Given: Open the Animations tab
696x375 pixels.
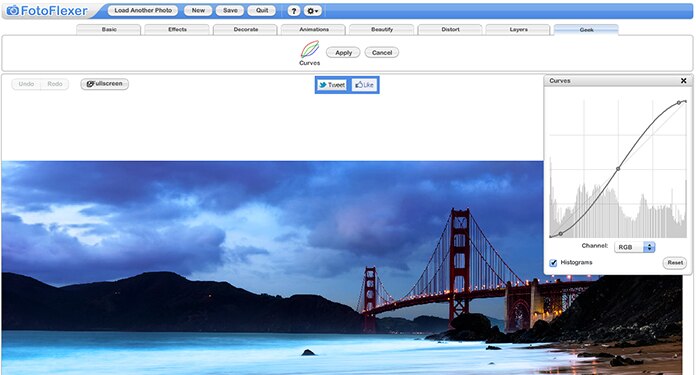Looking at the screenshot, I should pyautogui.click(x=314, y=30).
